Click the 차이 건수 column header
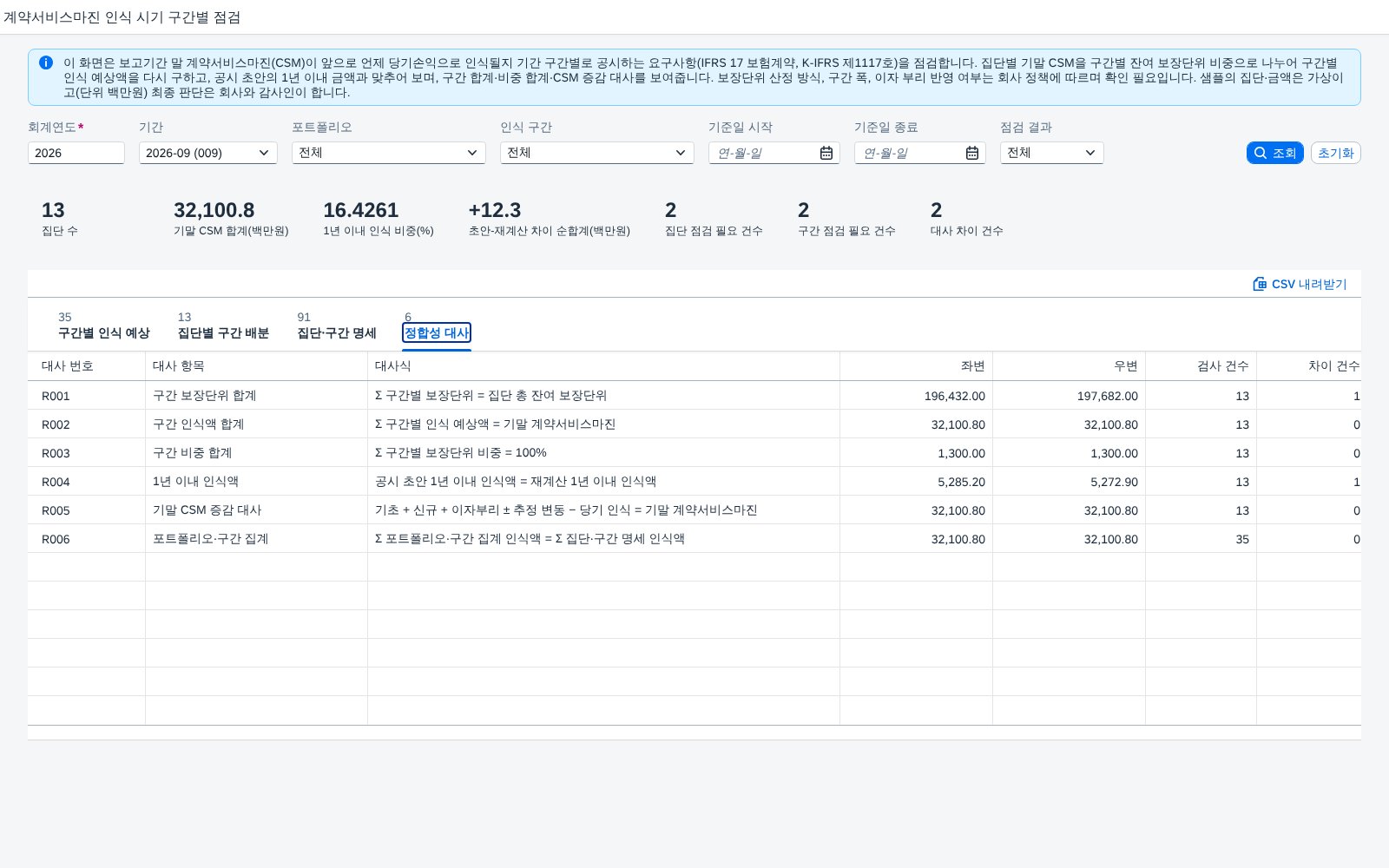 [x=1309, y=366]
